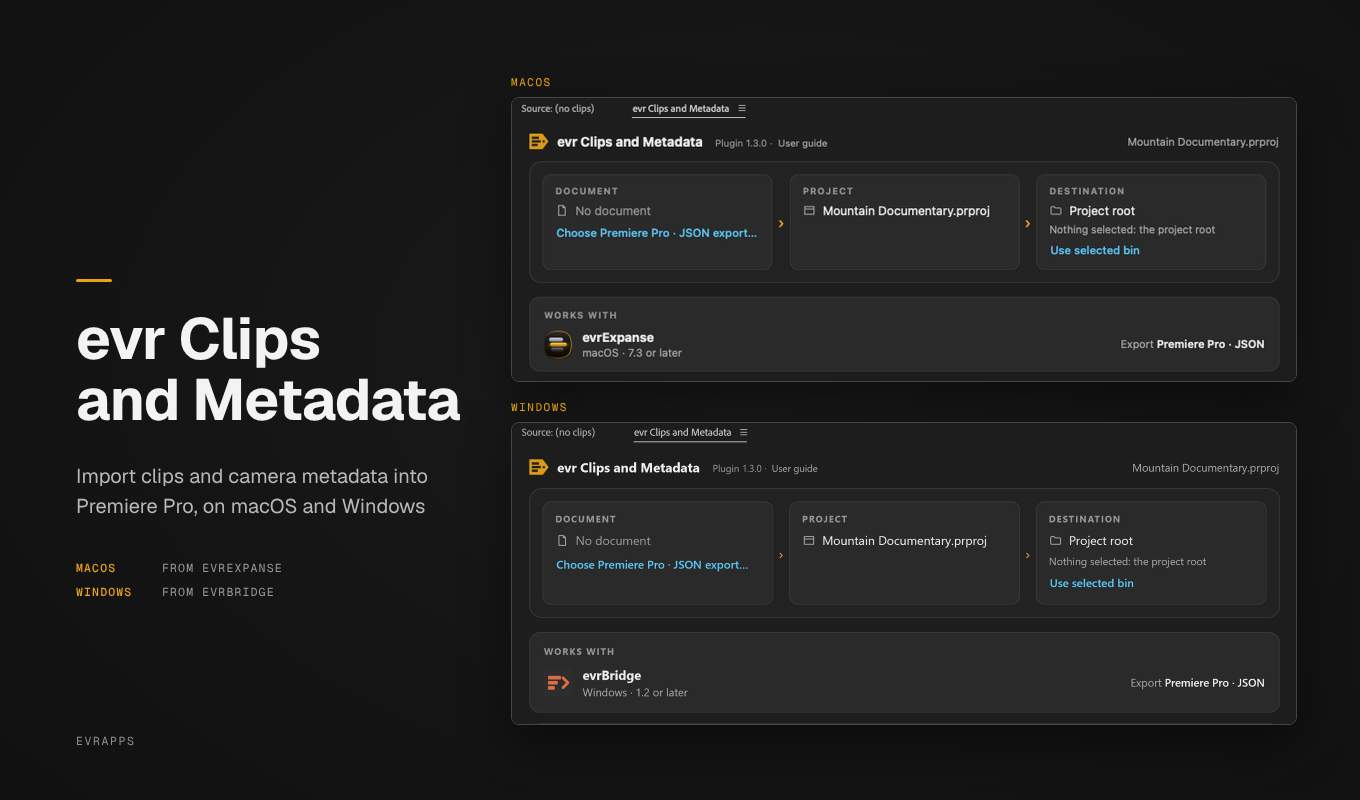Click "No document" in the macOS Document card

point(613,211)
